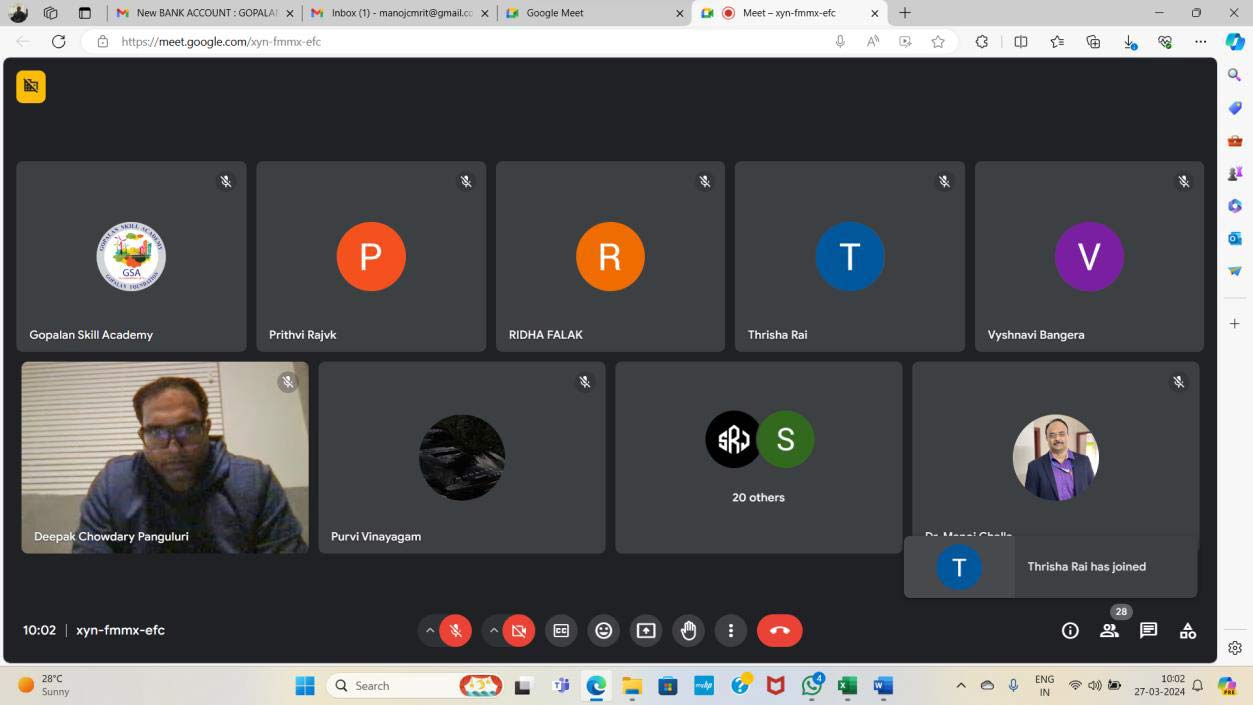
Task: Show hidden system tray icons
Action: tap(961, 686)
